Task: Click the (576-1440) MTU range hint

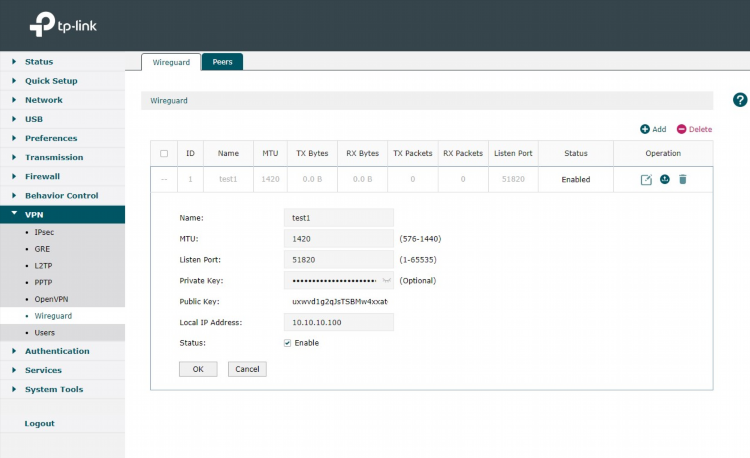Action: 420,239
